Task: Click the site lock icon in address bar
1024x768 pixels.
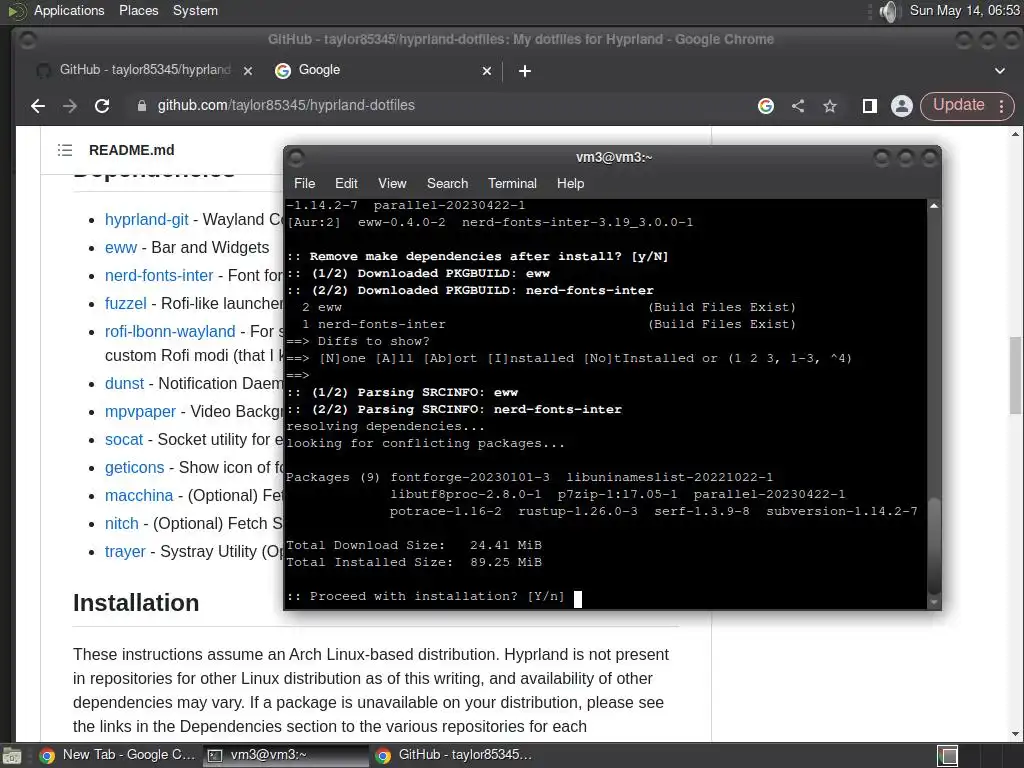Action: click(142, 106)
